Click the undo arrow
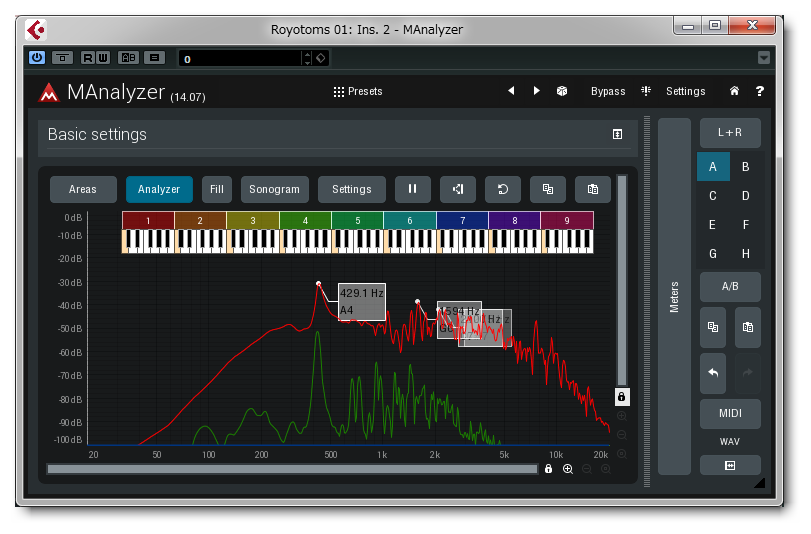811x534 pixels. pyautogui.click(x=713, y=373)
